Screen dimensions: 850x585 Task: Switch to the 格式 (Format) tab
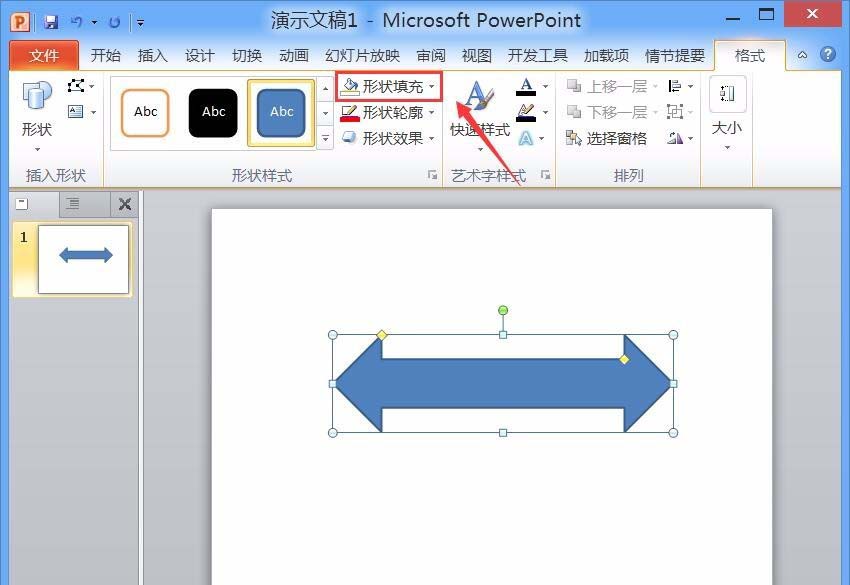tap(749, 56)
